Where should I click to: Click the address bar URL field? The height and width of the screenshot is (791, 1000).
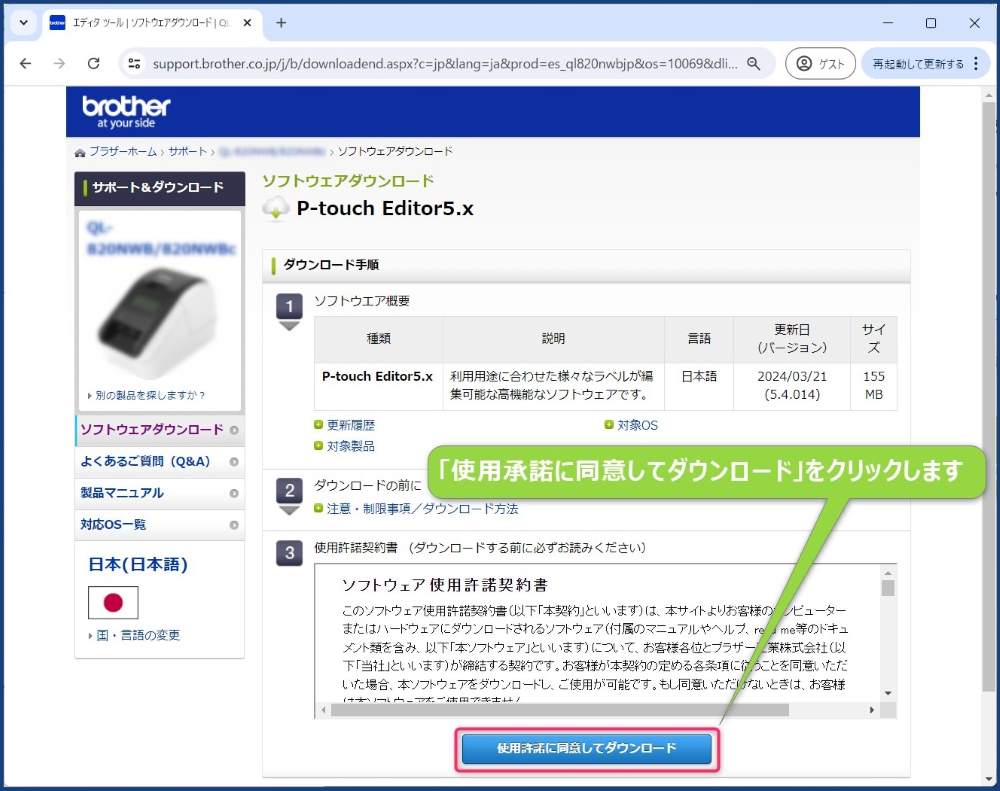pos(445,63)
